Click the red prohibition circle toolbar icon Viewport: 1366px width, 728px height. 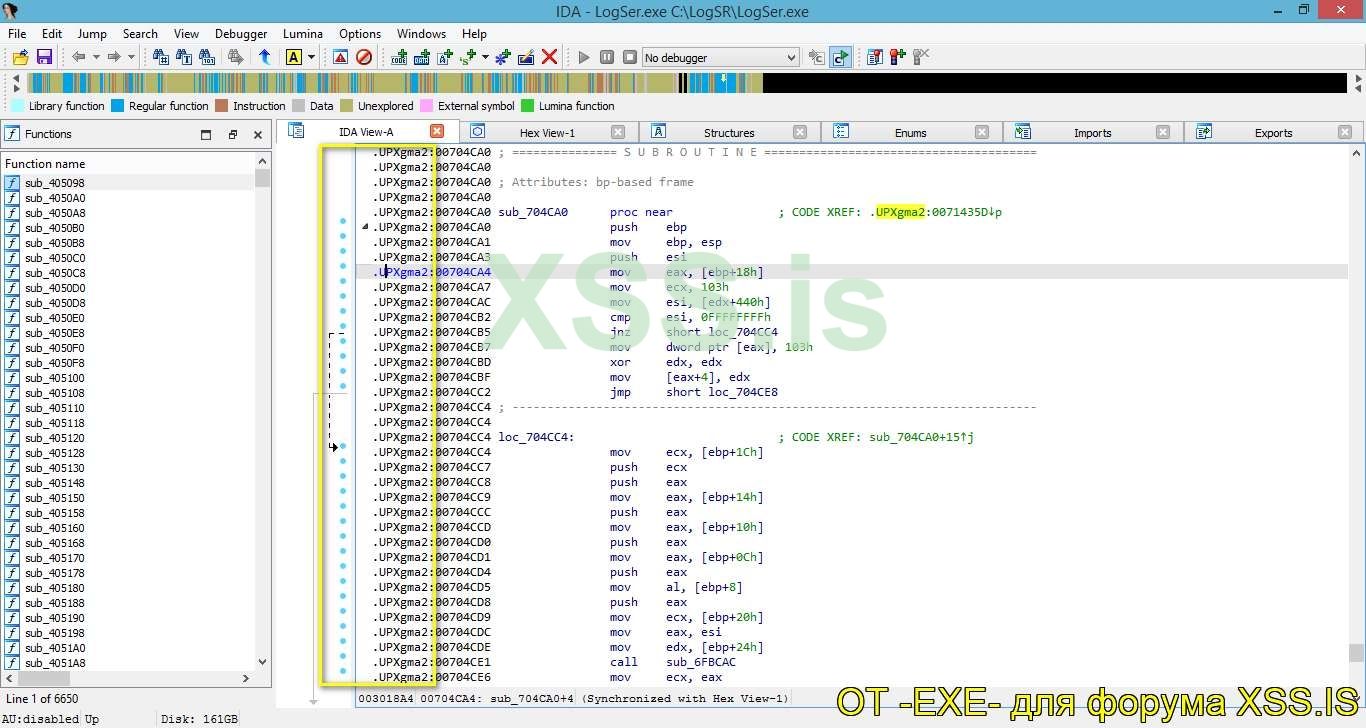[x=364, y=57]
